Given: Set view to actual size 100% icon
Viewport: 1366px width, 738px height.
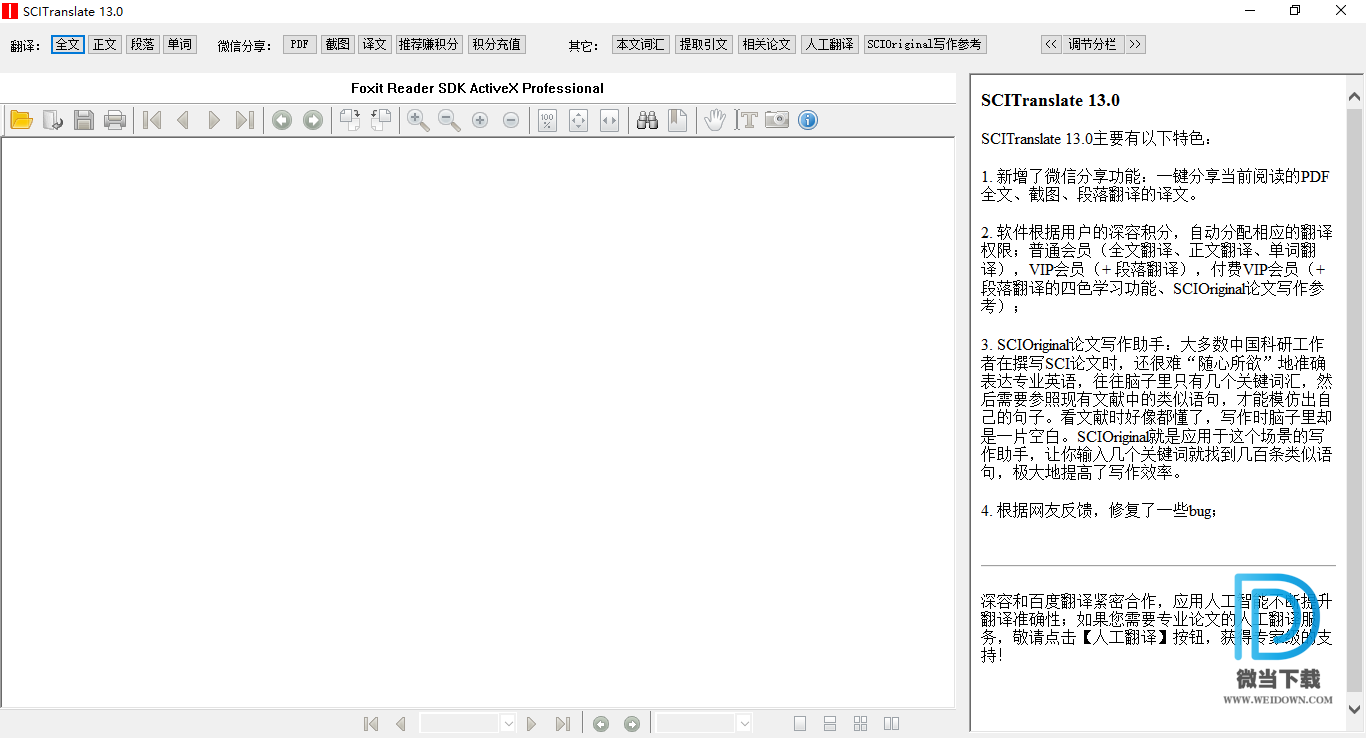Looking at the screenshot, I should point(547,120).
